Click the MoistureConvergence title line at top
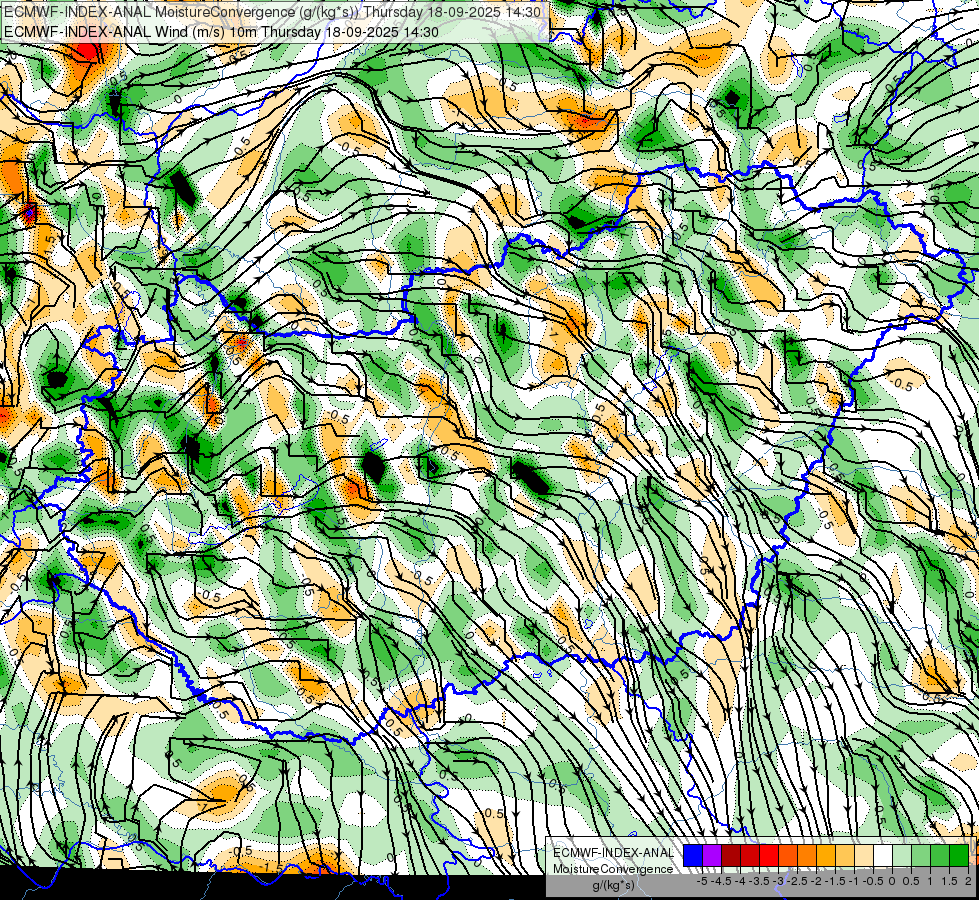Image resolution: width=979 pixels, height=900 pixels. 272,12
